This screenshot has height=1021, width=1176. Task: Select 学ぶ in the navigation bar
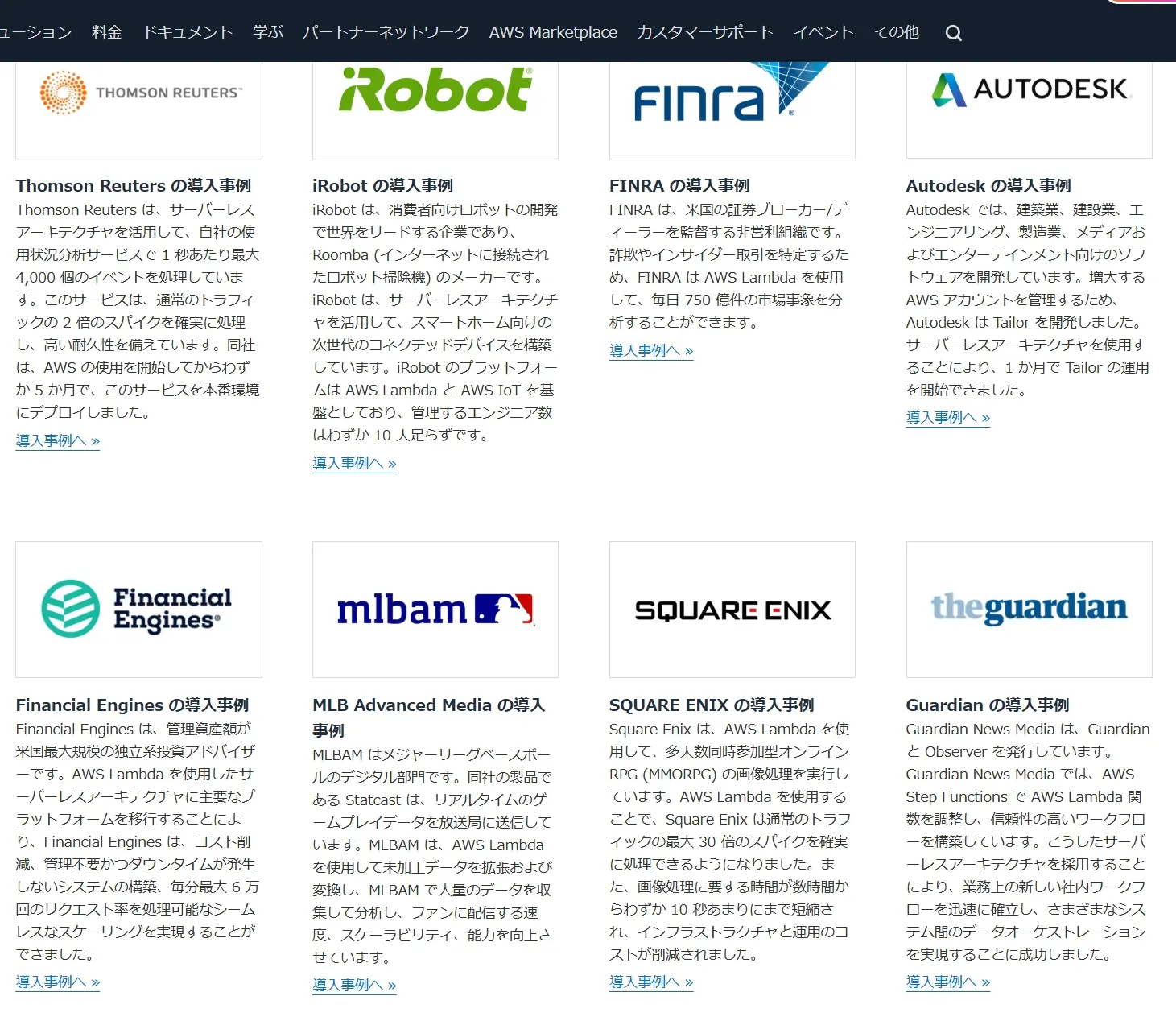268,32
